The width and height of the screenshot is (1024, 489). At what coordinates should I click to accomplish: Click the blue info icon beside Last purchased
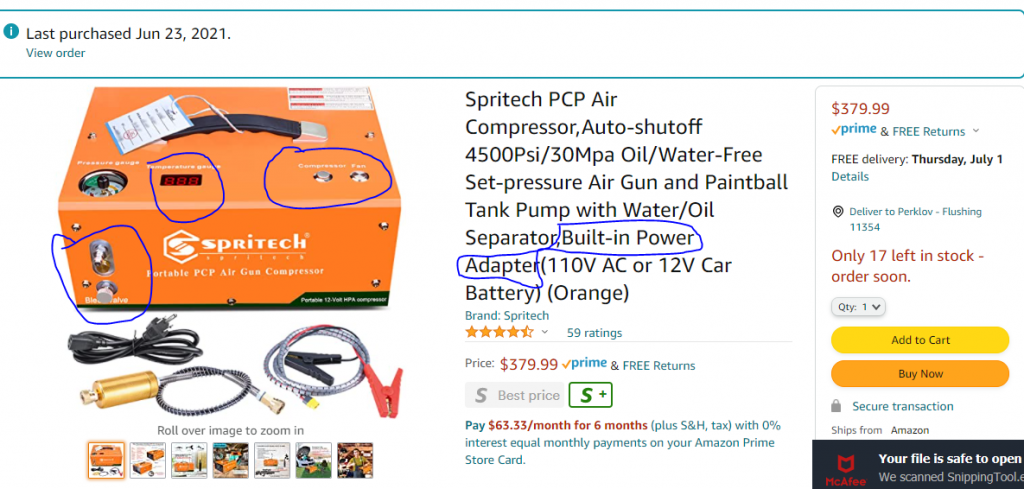click(x=11, y=31)
